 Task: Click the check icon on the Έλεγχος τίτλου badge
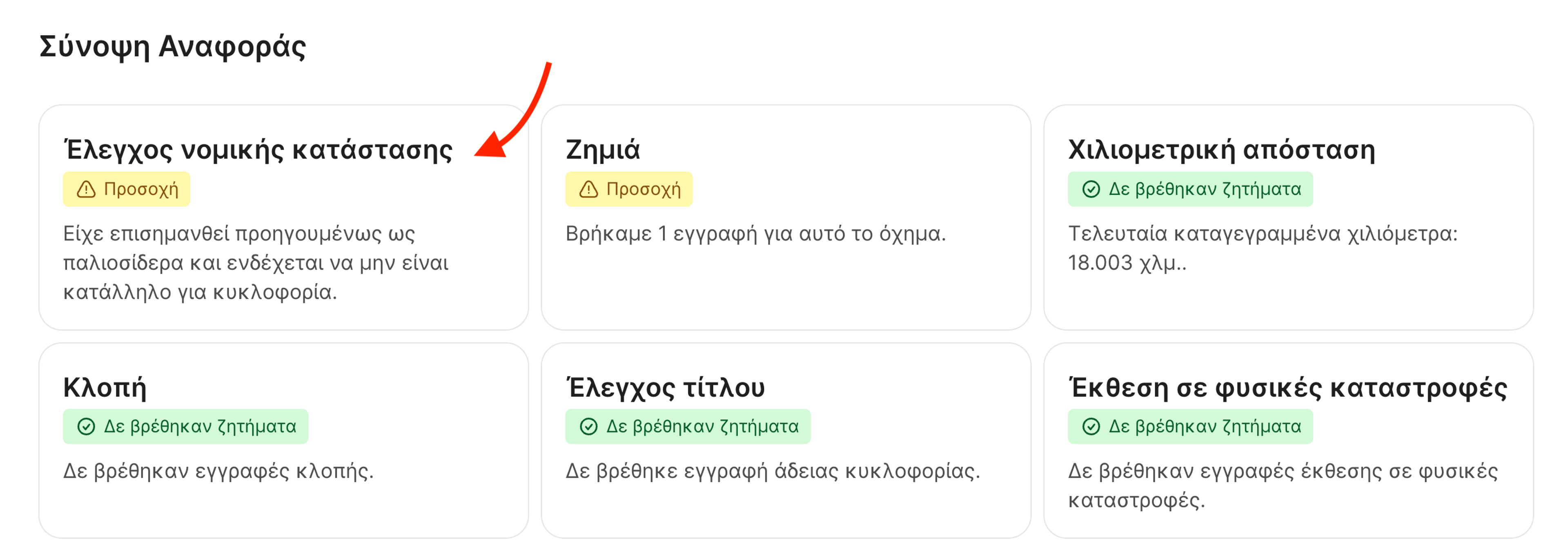(x=588, y=426)
